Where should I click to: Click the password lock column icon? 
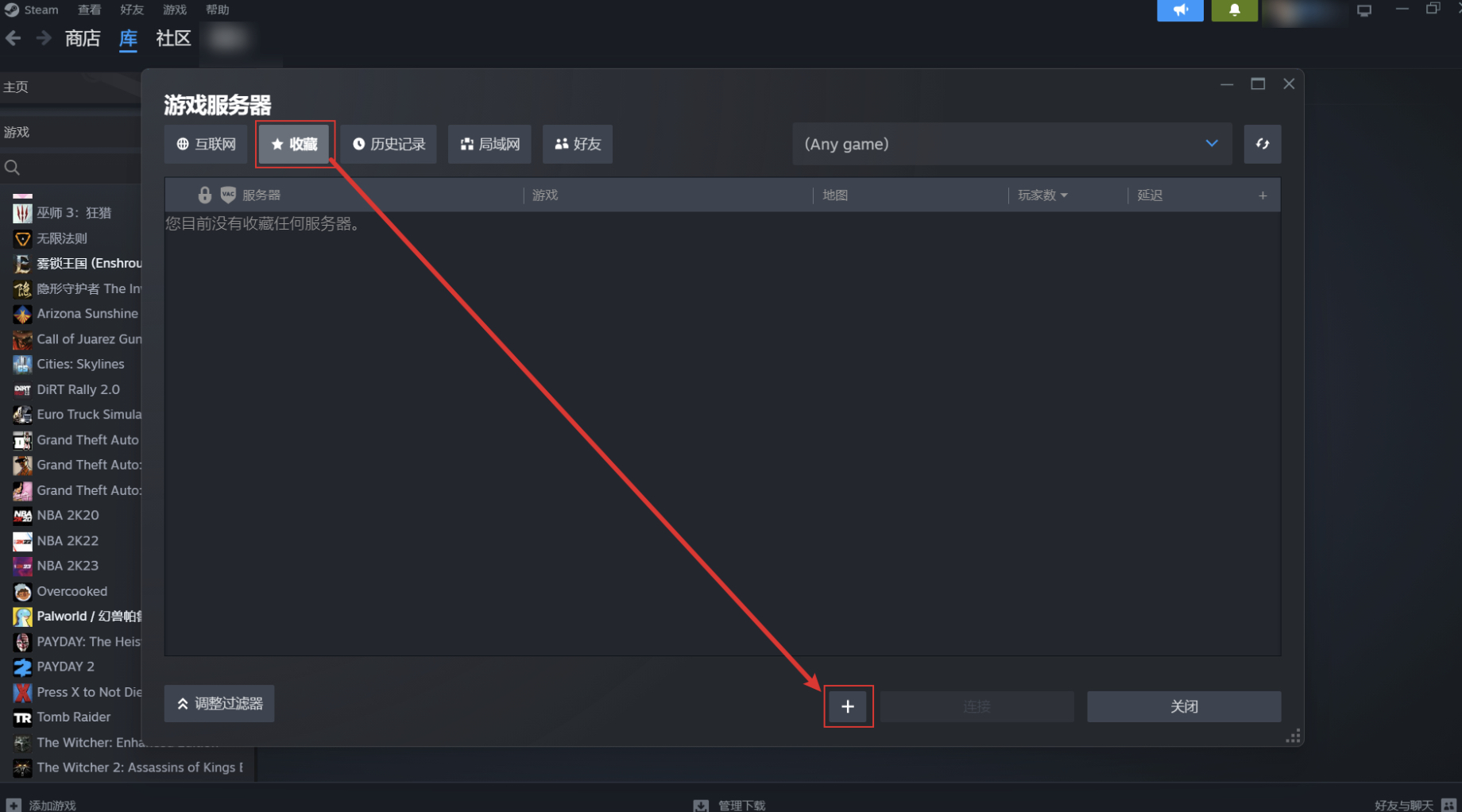204,195
